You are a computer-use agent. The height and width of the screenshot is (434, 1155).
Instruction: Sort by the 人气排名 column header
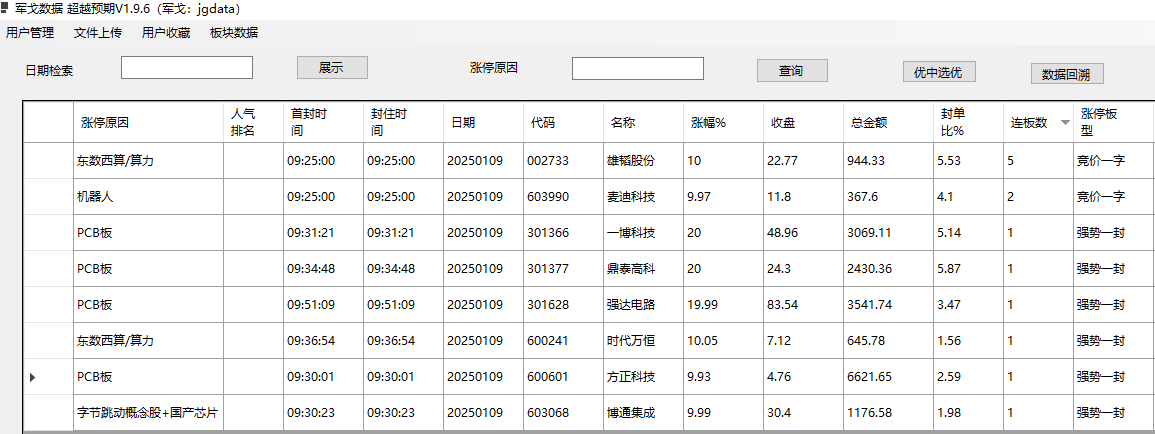tap(253, 122)
